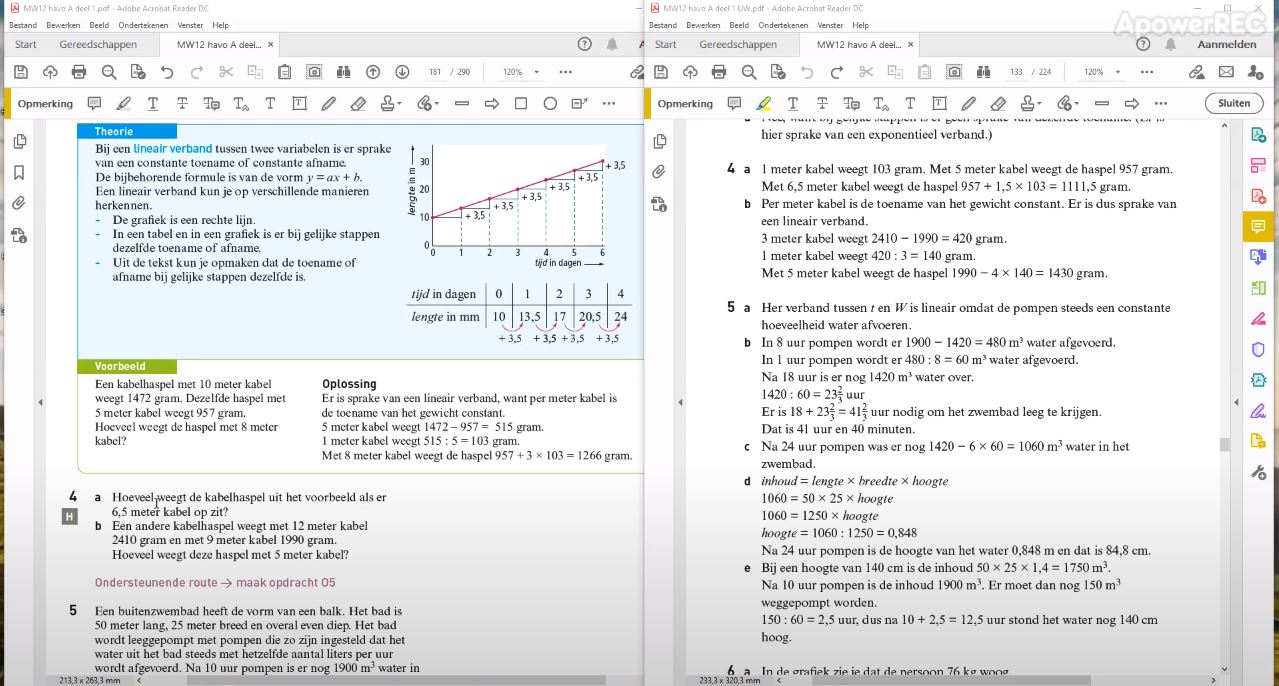Redo action in right window toolbar
Image resolution: width=1279 pixels, height=686 pixels.
pyautogui.click(x=836, y=72)
